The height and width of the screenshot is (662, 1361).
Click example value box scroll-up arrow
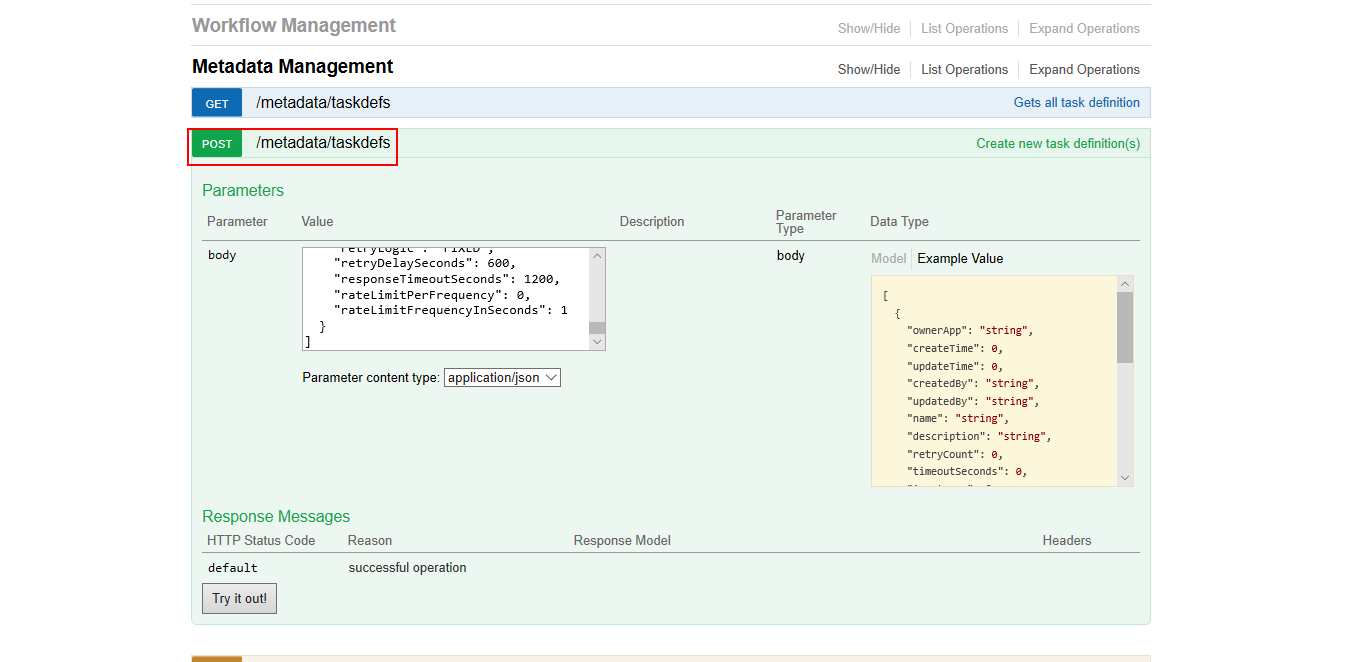tap(1125, 284)
